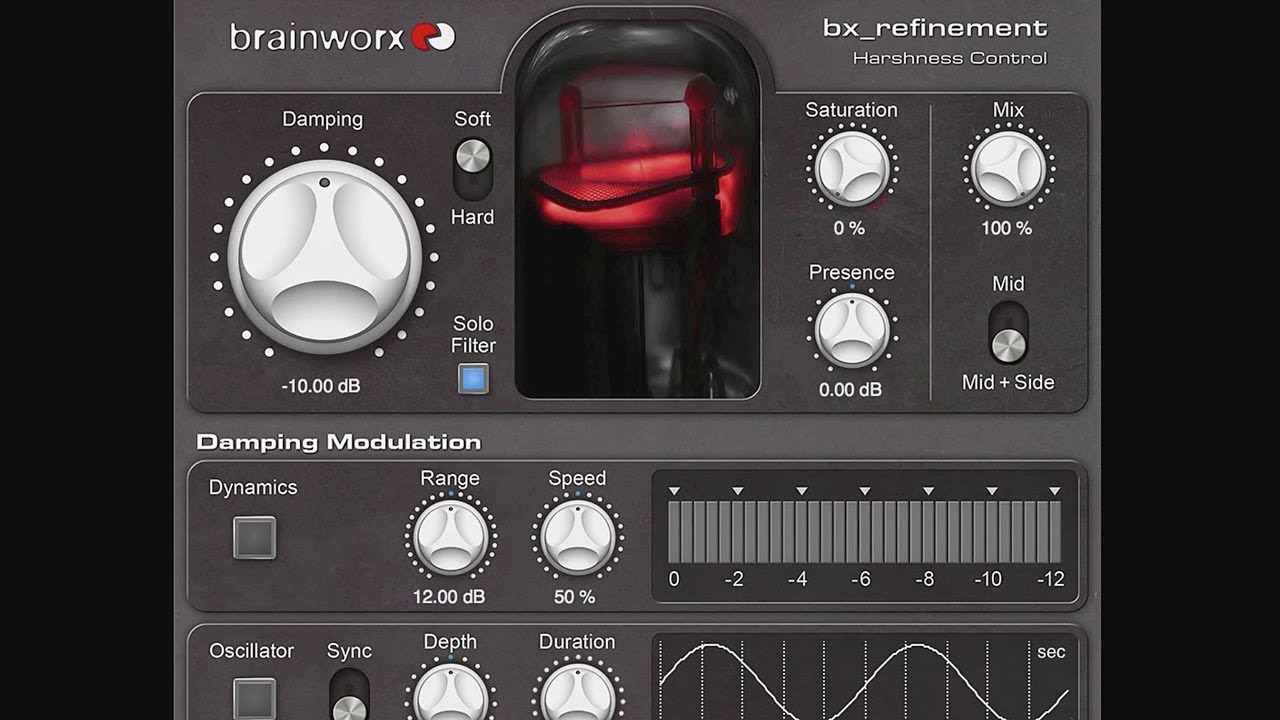The width and height of the screenshot is (1280, 720).
Task: Turn on the Oscillator button
Action: [x=254, y=698]
